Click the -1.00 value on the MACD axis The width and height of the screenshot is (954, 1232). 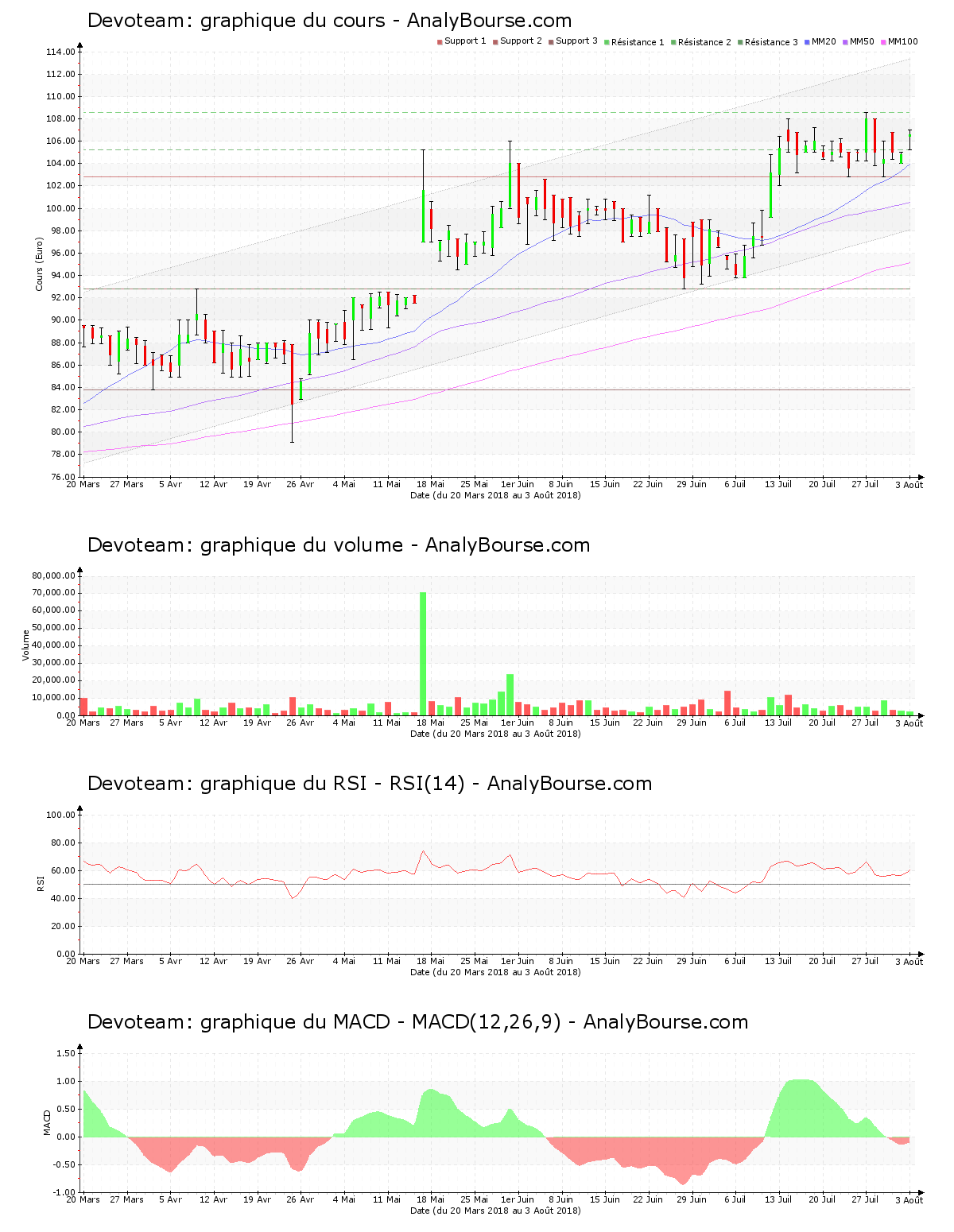click(64, 1192)
